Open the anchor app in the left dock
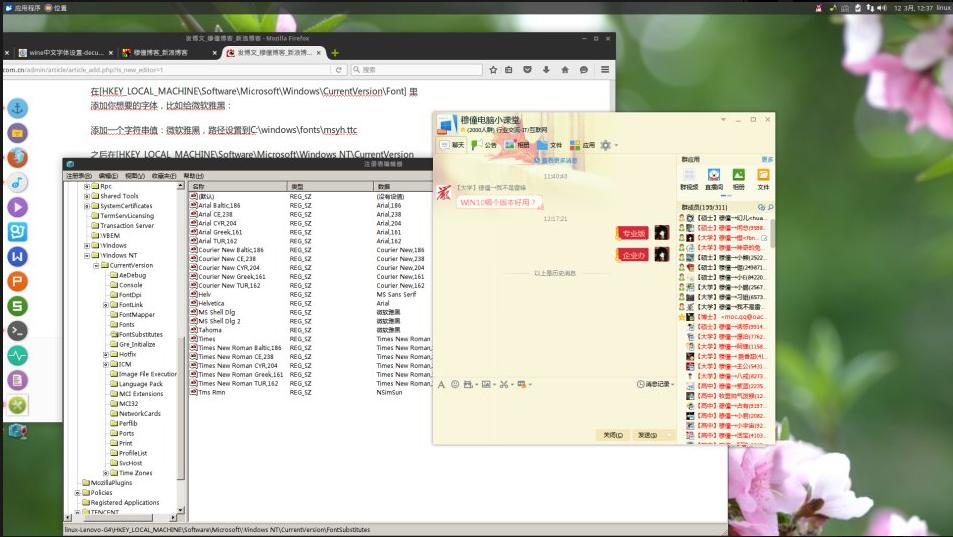 (18, 108)
